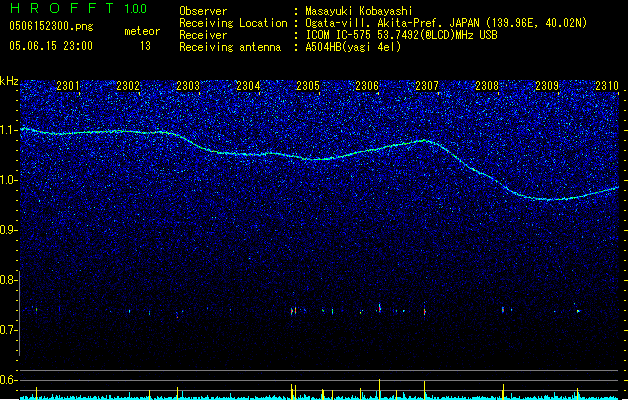Image resolution: width=629 pixels, height=400 pixels.
Task: Click the 0.7 kHz axis label
Action: [x=9, y=330]
